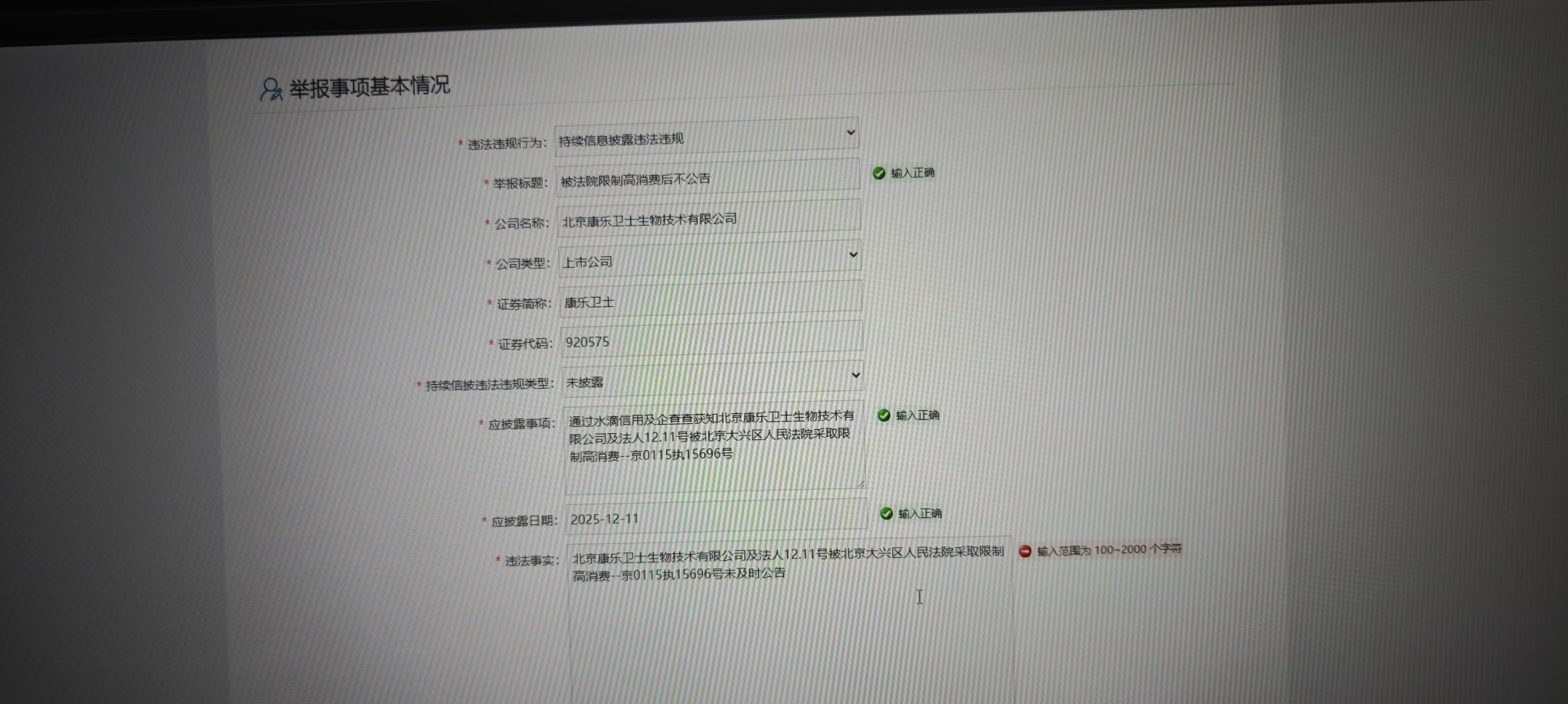Click the 应披露日期 field showing 2025-12-11
The width and height of the screenshot is (1568, 704).
[717, 517]
